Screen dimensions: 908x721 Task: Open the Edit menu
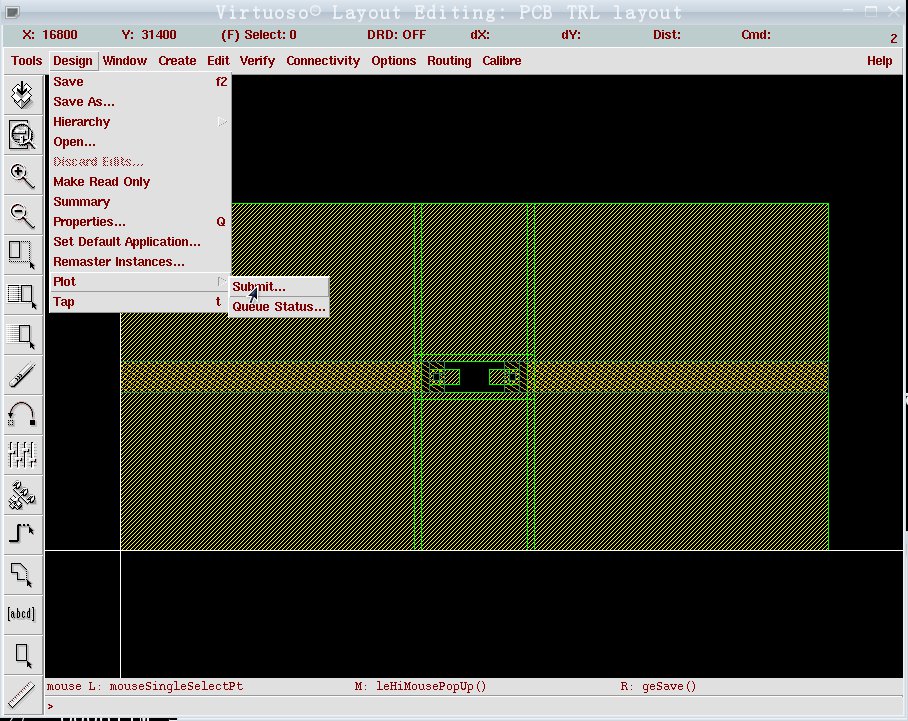click(x=218, y=61)
